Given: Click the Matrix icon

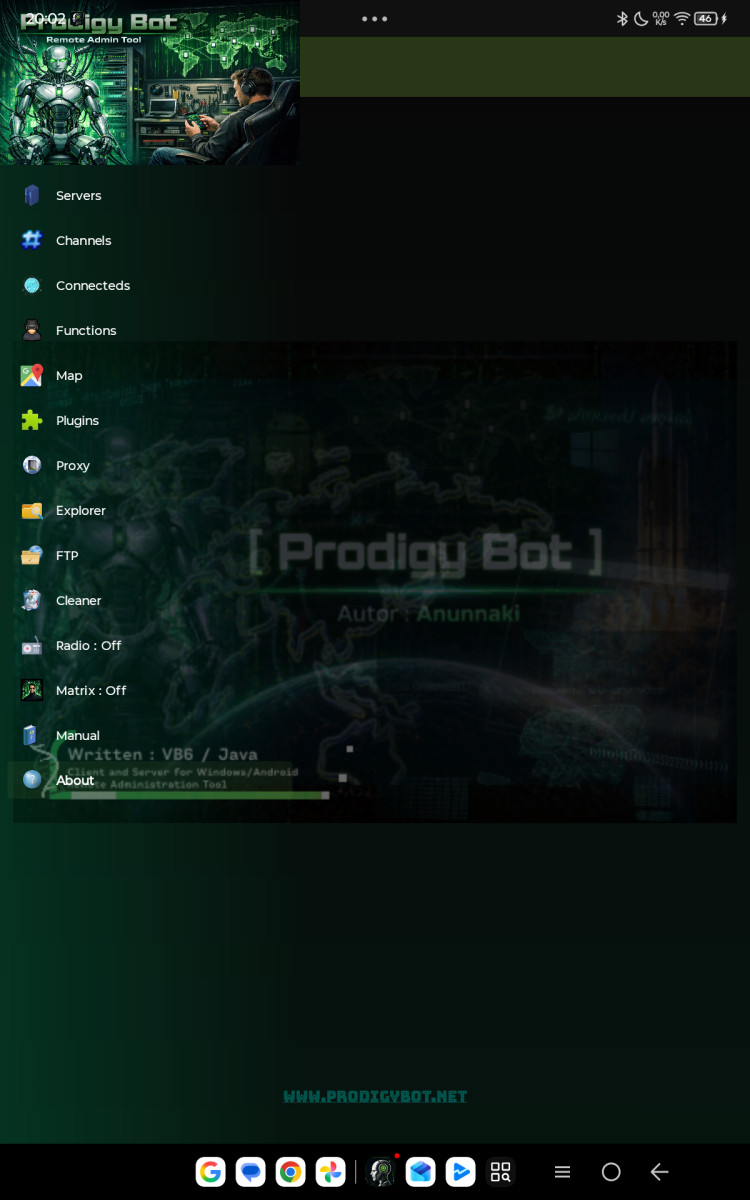Looking at the screenshot, I should click(x=32, y=690).
